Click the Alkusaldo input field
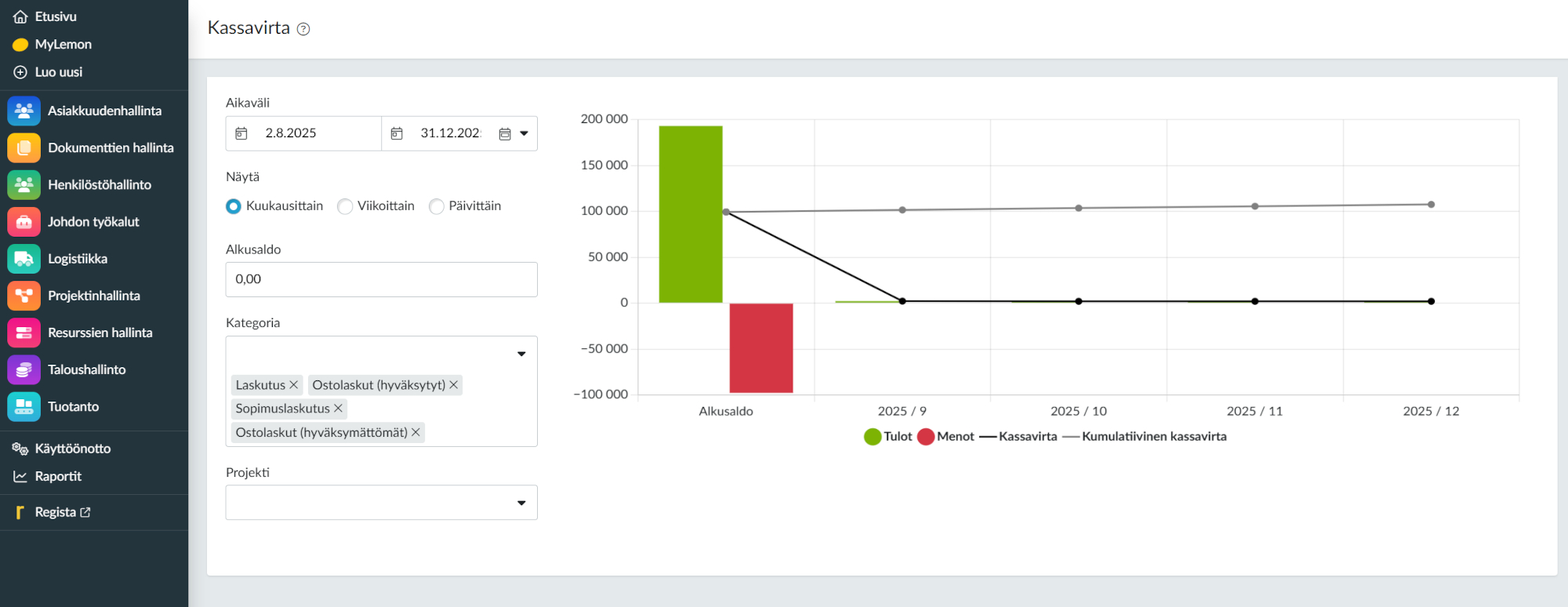1568x607 pixels. click(381, 279)
